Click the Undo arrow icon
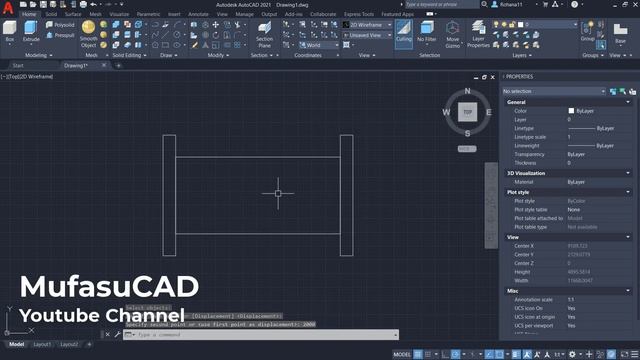This screenshot has height=360, width=640. click(93, 4)
